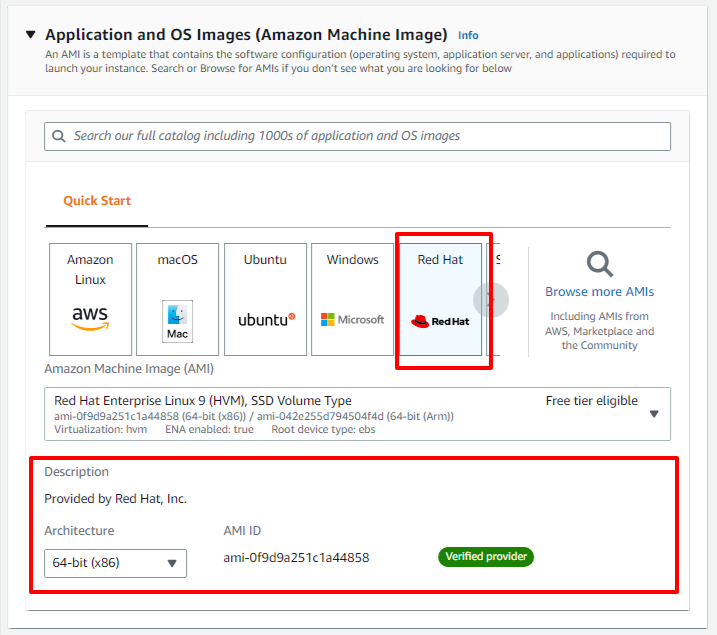Open the Browse more AMIs link

coord(599,292)
